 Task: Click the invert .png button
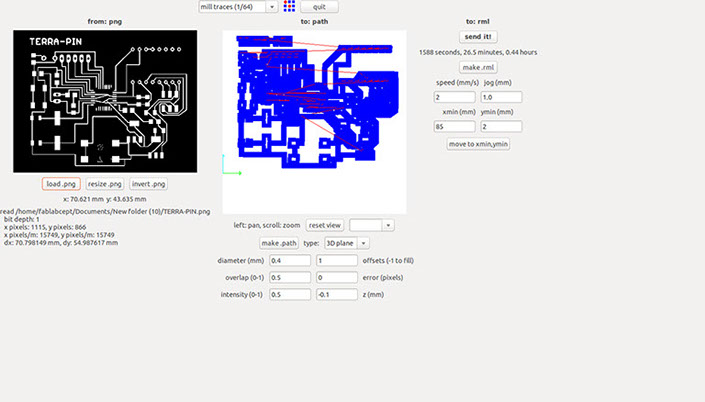point(148,184)
